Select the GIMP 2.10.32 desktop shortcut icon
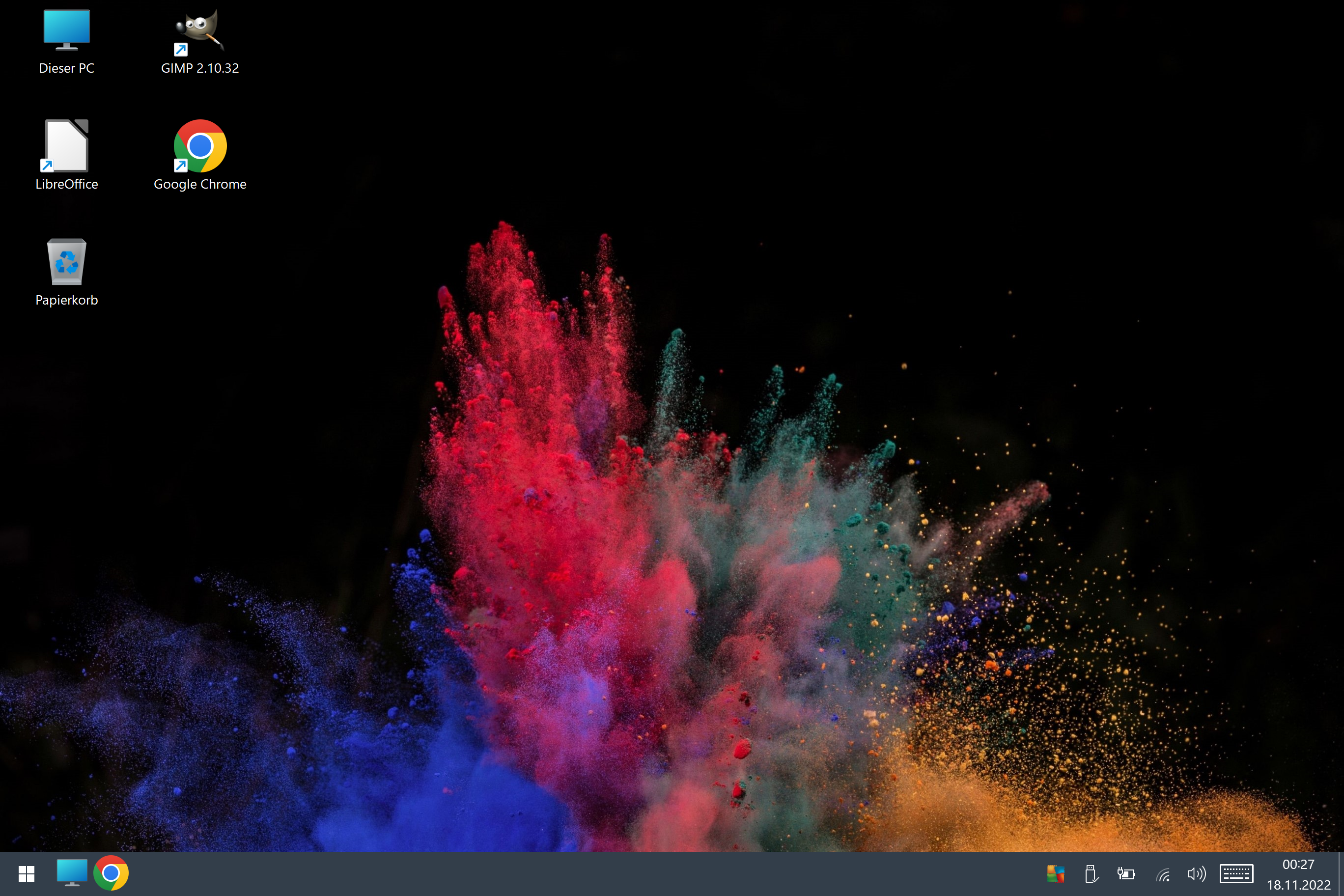This screenshot has height=896, width=1344. [199, 29]
